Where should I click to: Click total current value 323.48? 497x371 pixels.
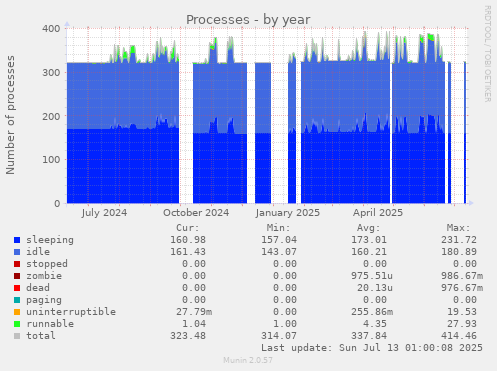pyautogui.click(x=188, y=336)
